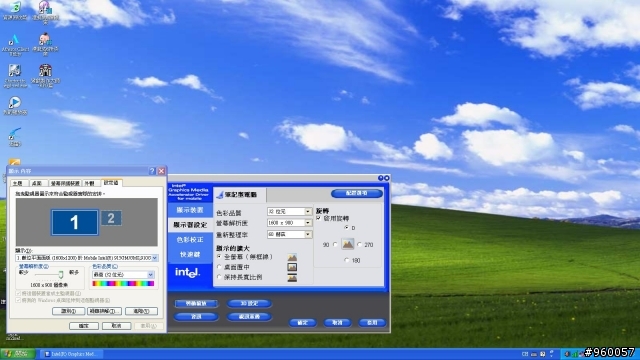Viewport: 640px width, 360px height.
Task: Click the help question-mark in Display Properties title bar
Action: [152, 171]
